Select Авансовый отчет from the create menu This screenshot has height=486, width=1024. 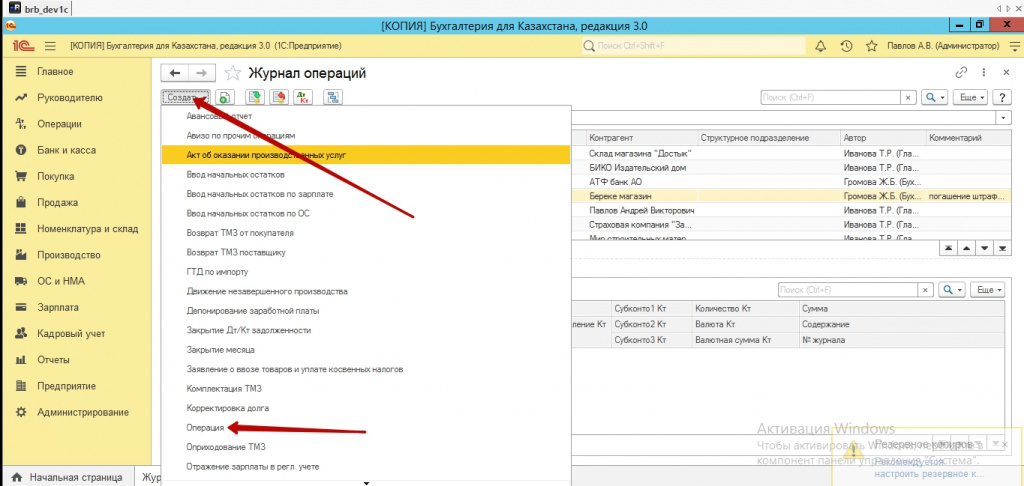pyautogui.click(x=366, y=116)
